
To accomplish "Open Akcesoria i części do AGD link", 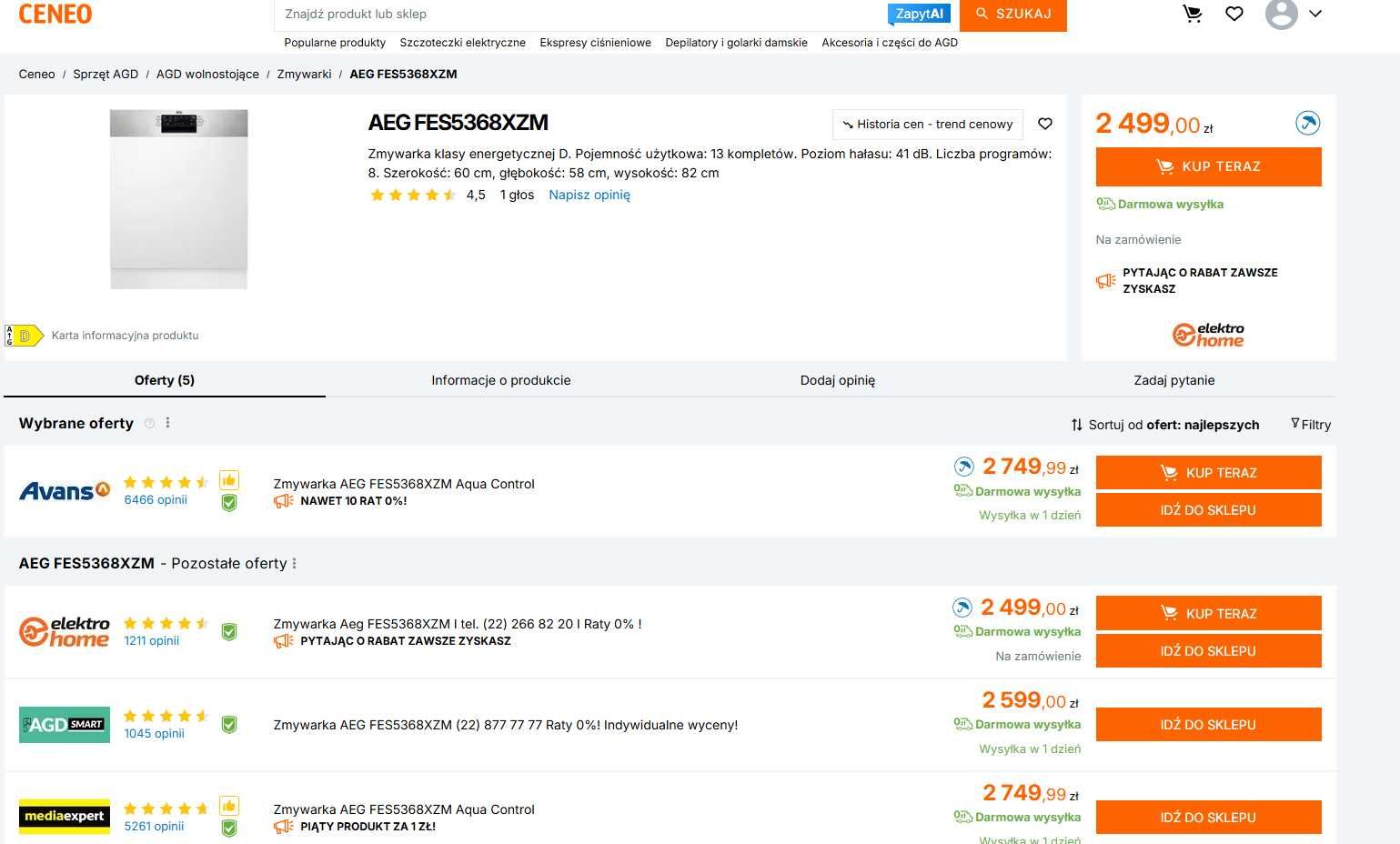I will coord(890,43).
